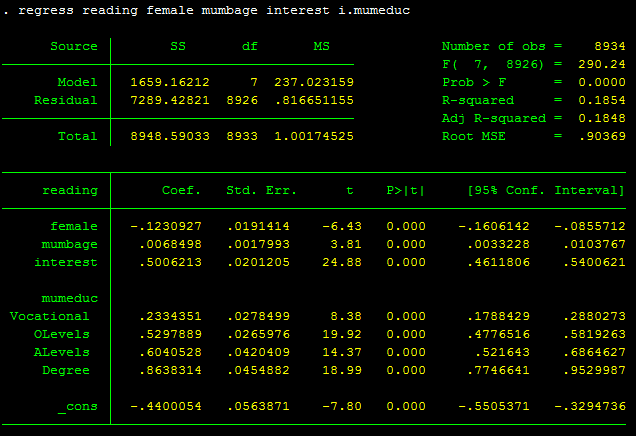Select Model SS value 1659.16212
Screen dimensions: 636x436
pos(170,82)
